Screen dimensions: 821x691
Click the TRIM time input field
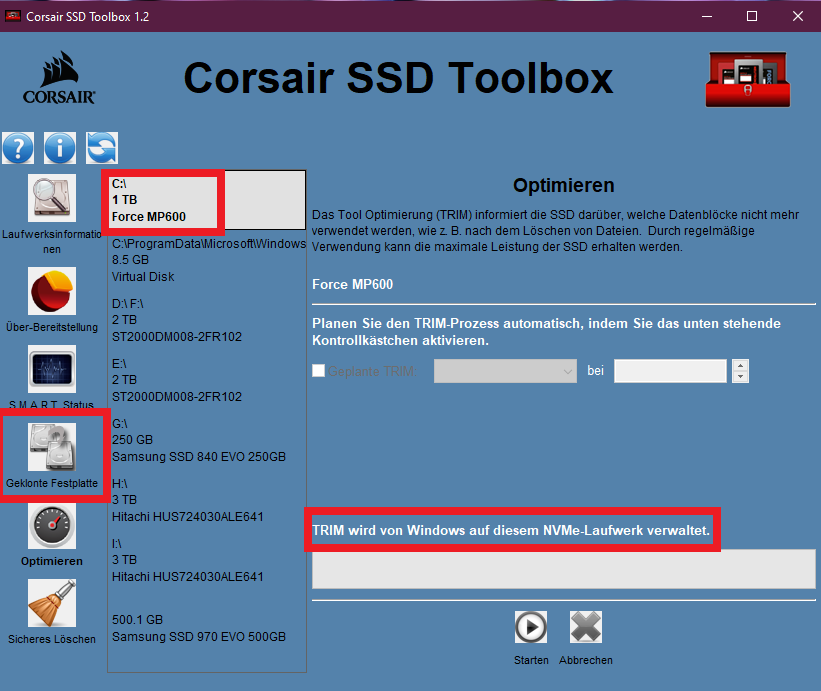coord(670,371)
